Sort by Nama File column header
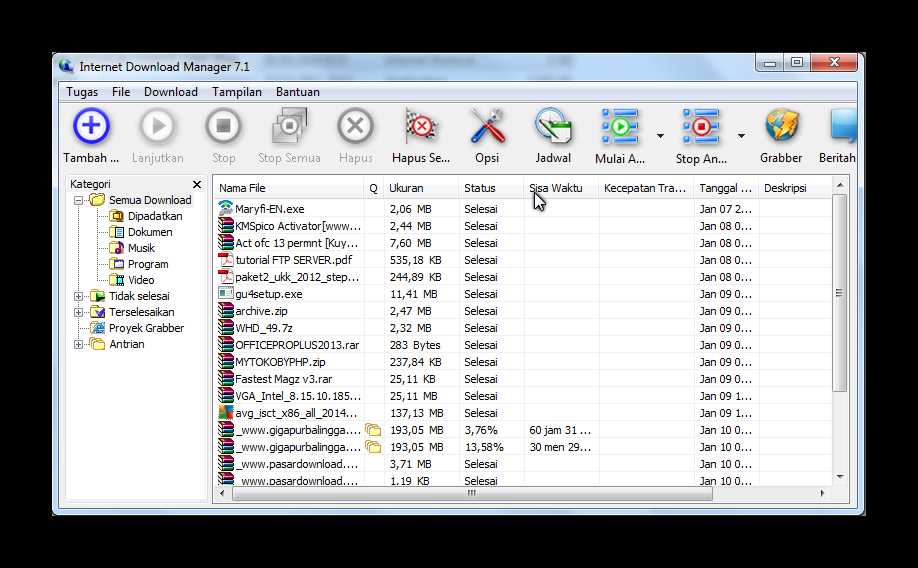 (x=289, y=188)
